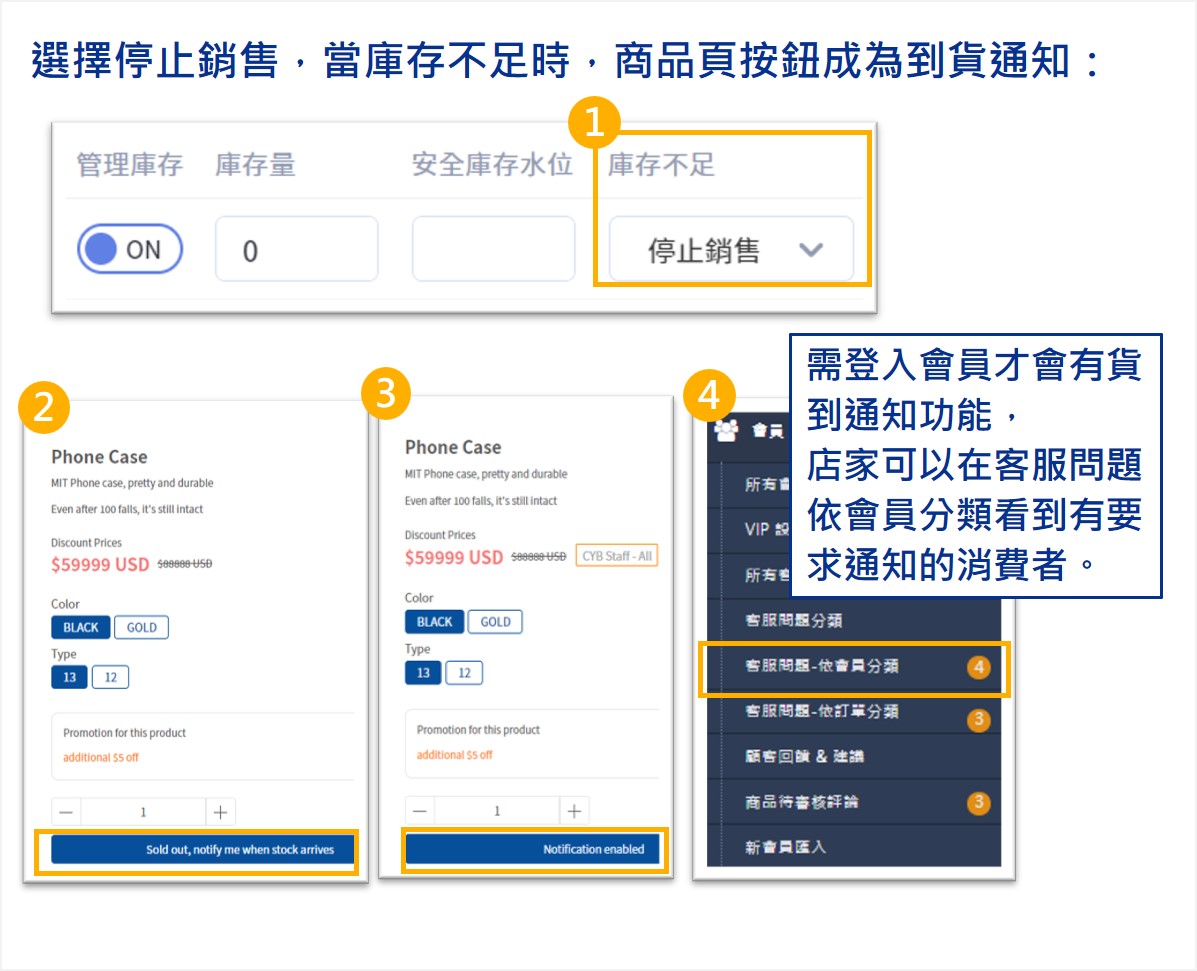Click the 庫存量 field showing 0
Image resolution: width=1197 pixels, height=971 pixels.
[296, 249]
